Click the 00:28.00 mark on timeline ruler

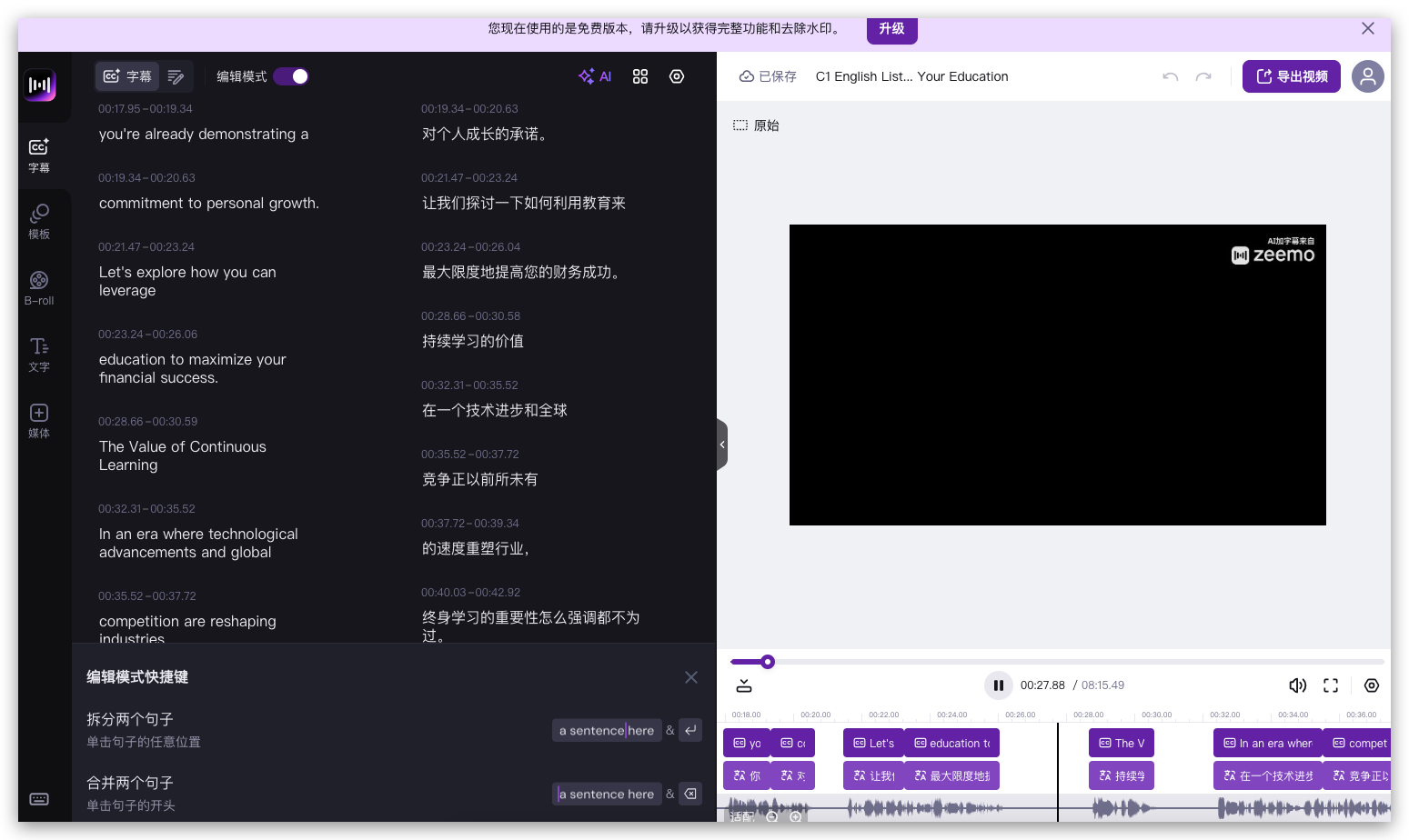1088,715
